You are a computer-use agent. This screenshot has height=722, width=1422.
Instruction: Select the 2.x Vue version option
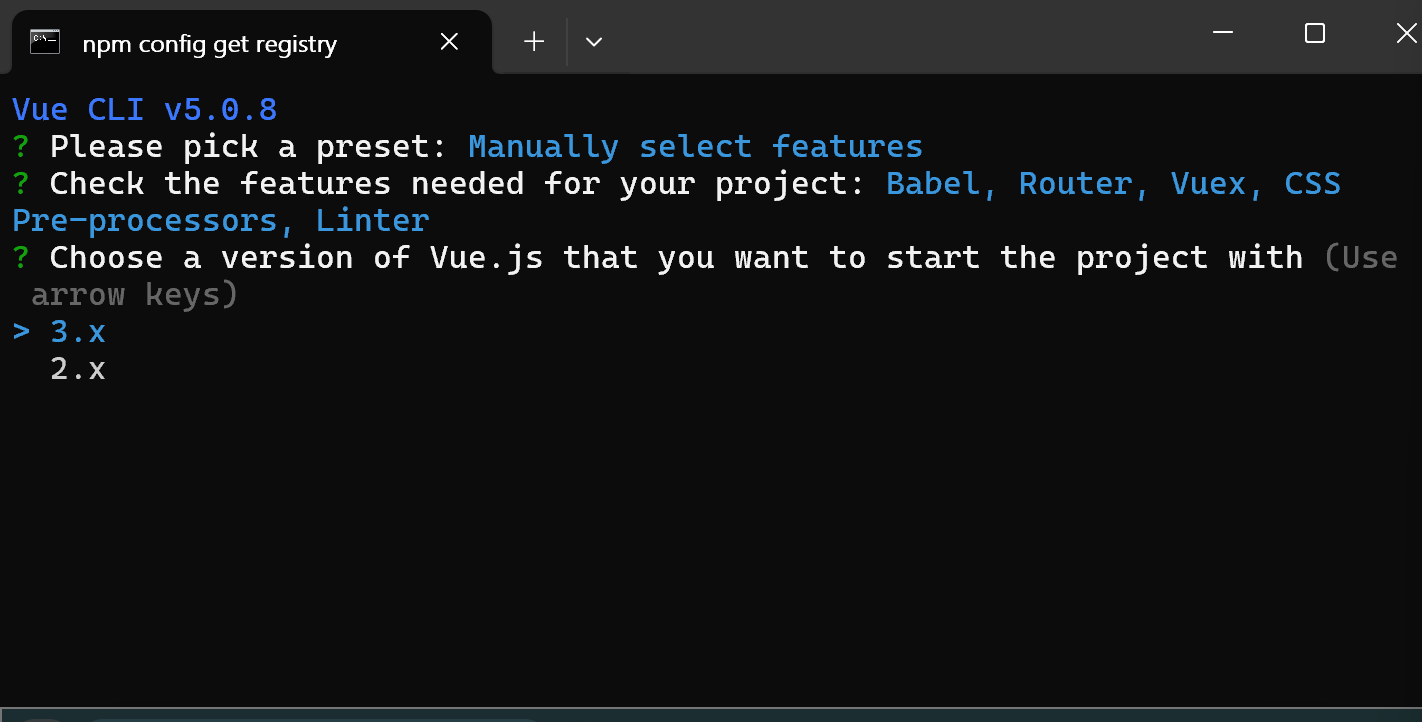click(78, 369)
